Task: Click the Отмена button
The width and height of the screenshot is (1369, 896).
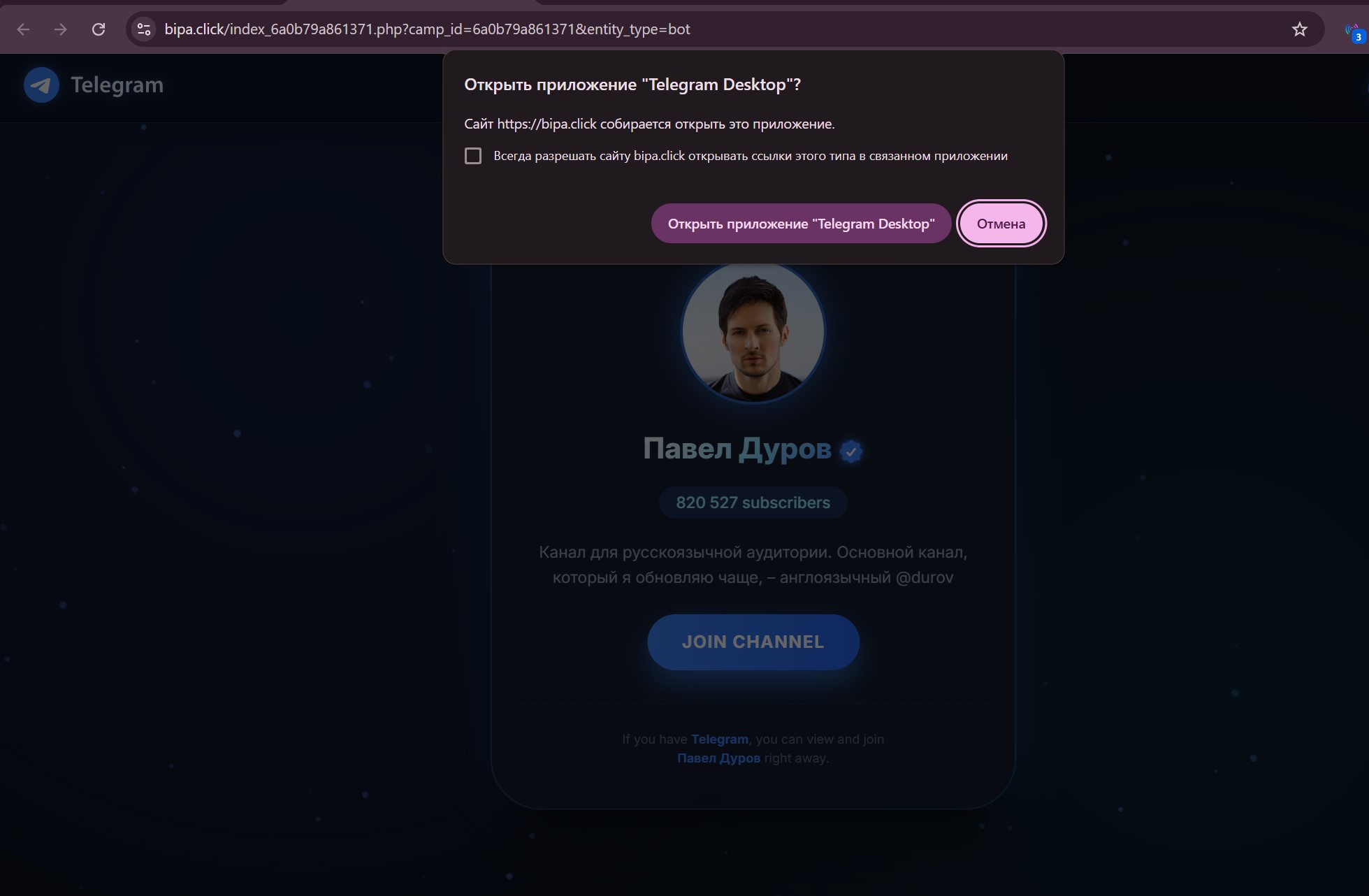Action: [x=1001, y=224]
